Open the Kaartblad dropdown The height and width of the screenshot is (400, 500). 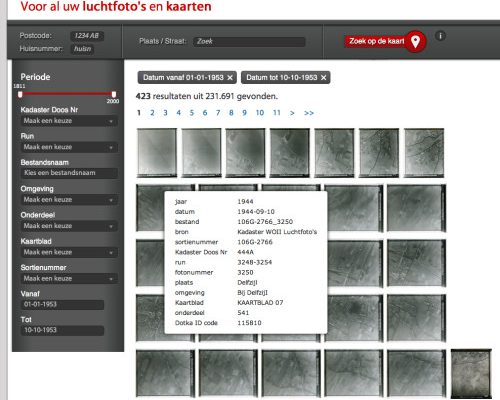(69, 253)
